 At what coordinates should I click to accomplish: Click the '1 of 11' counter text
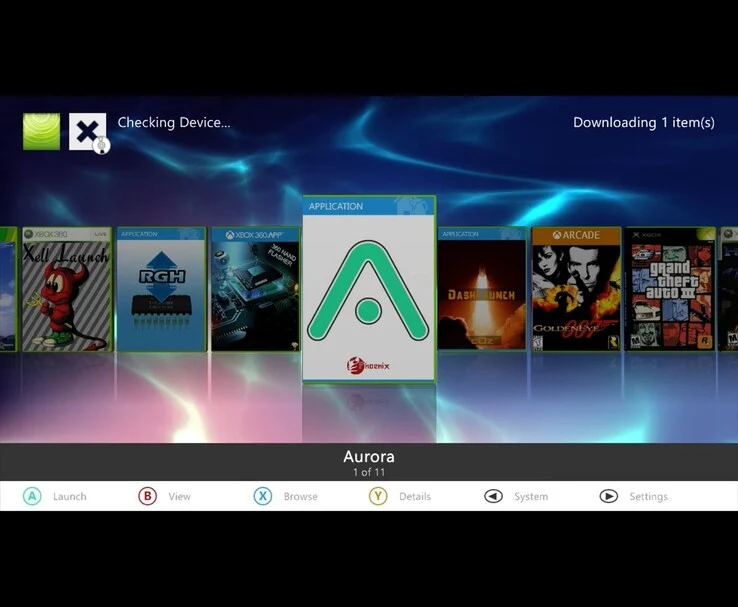tap(369, 472)
